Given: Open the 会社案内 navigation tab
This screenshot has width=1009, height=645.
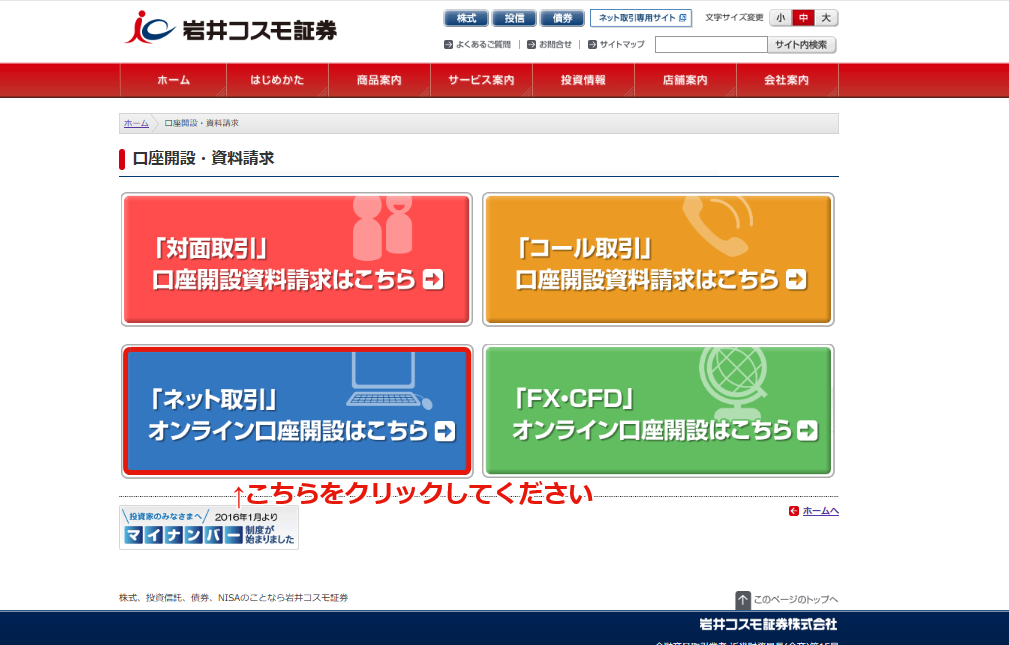Looking at the screenshot, I should 787,80.
